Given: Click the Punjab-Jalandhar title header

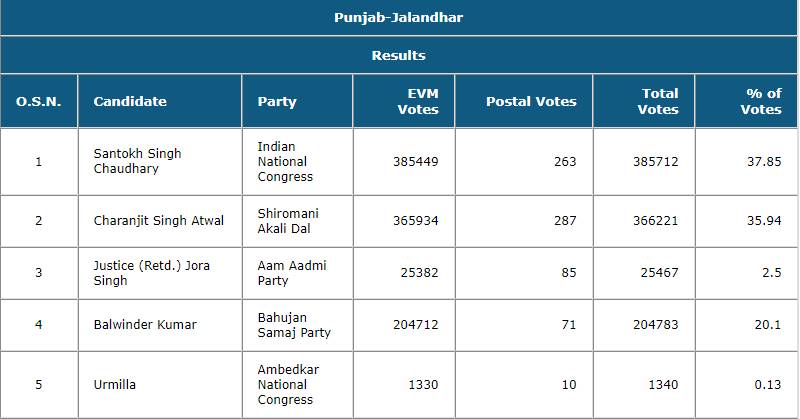Looking at the screenshot, I should pos(398,17).
